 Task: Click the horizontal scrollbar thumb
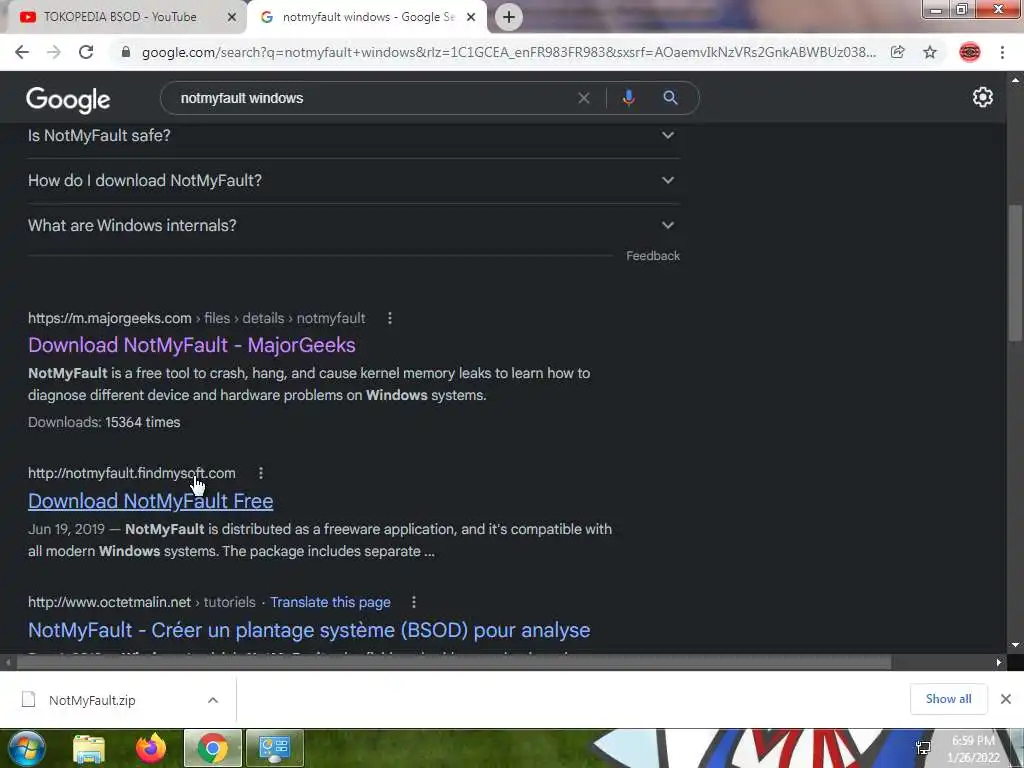point(454,662)
